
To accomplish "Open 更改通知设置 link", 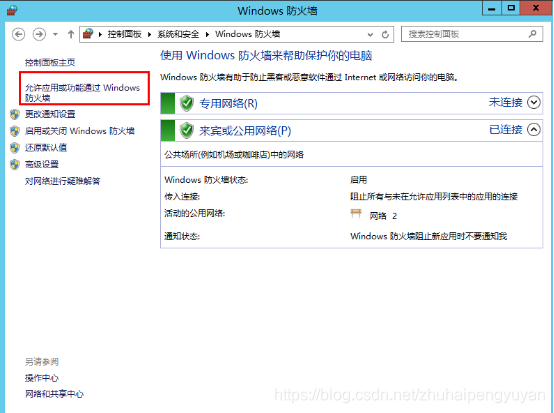I will 50,114.
